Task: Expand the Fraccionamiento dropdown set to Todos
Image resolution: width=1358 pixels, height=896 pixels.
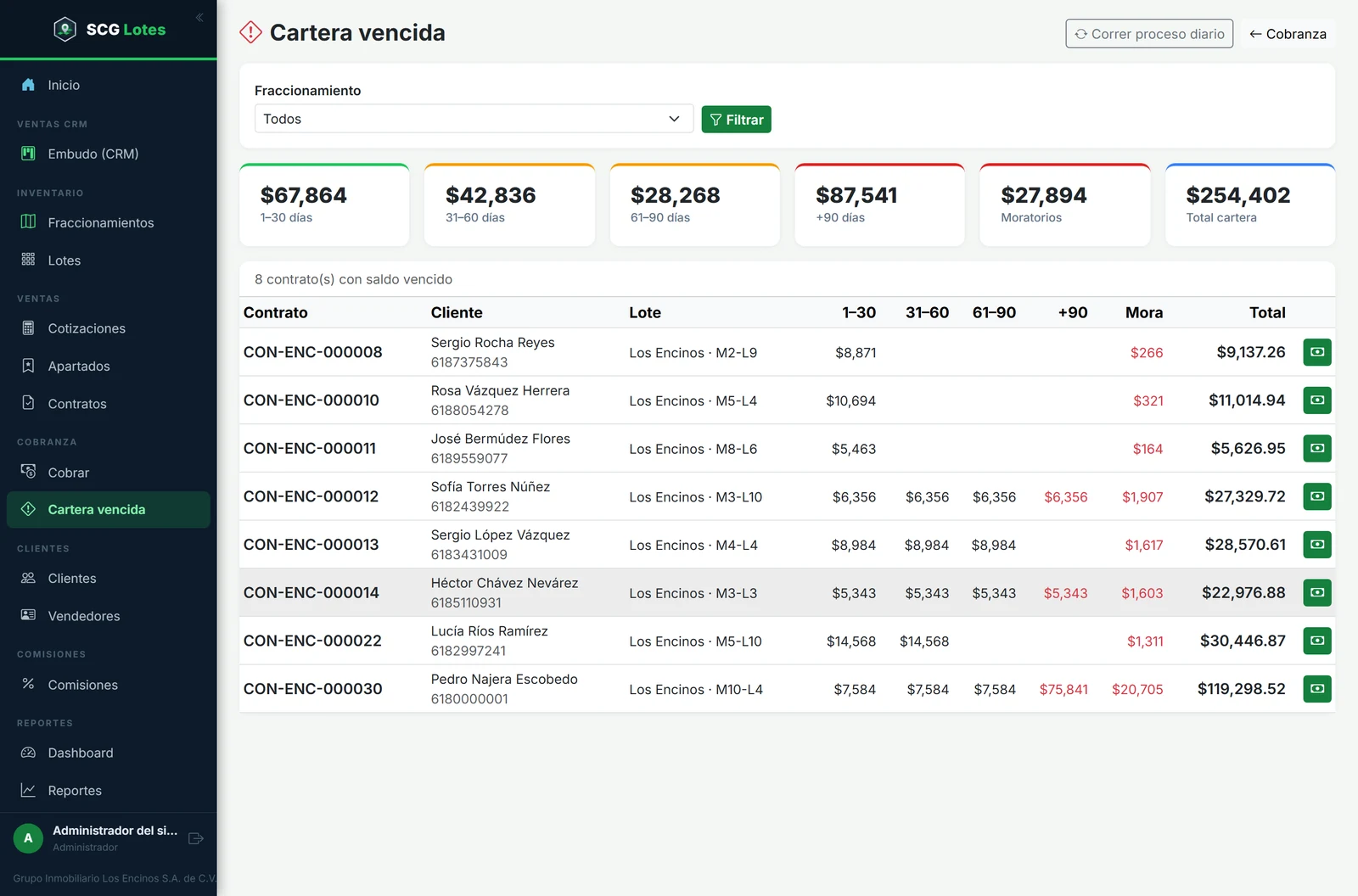Action: (474, 119)
